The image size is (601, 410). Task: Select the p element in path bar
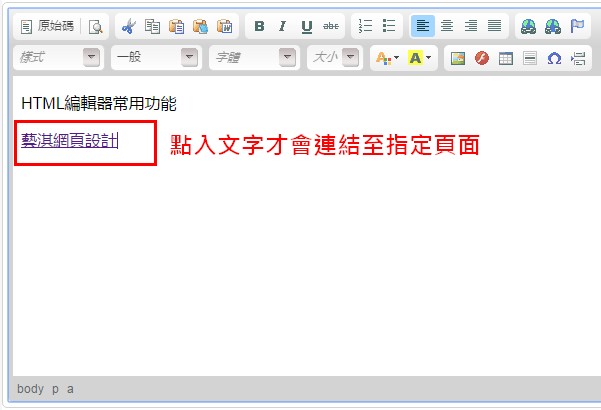[56, 389]
